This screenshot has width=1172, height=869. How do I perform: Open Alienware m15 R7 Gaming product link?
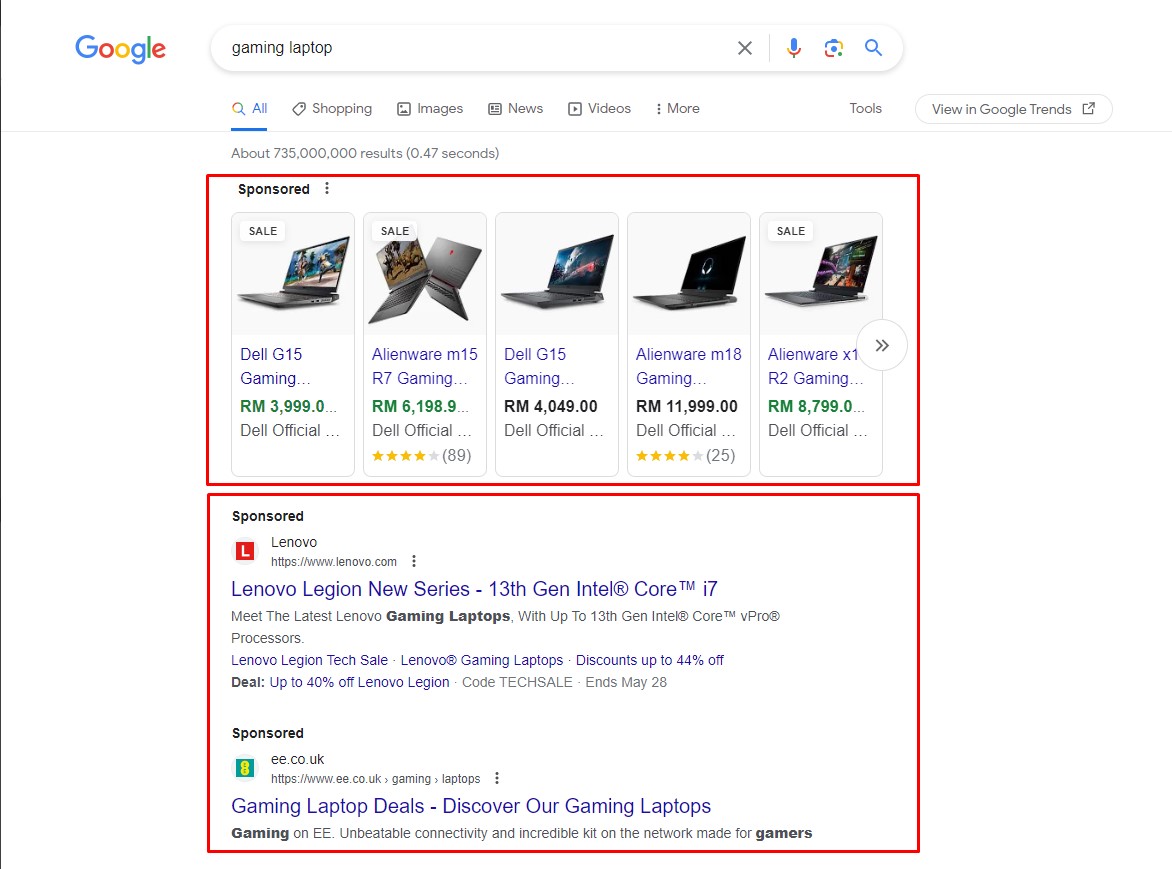click(425, 366)
